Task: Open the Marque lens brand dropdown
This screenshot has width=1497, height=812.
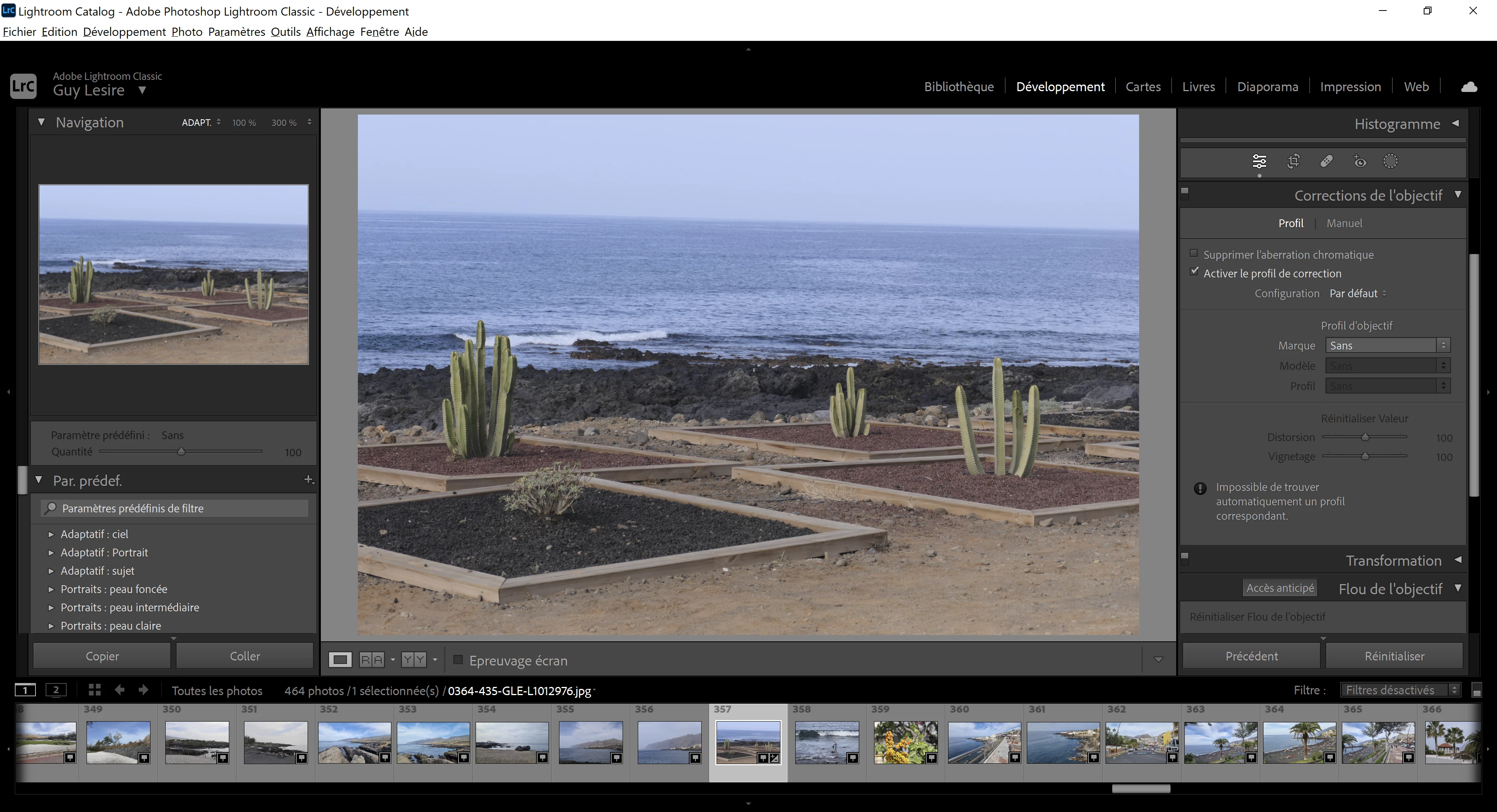Action: pos(1387,346)
